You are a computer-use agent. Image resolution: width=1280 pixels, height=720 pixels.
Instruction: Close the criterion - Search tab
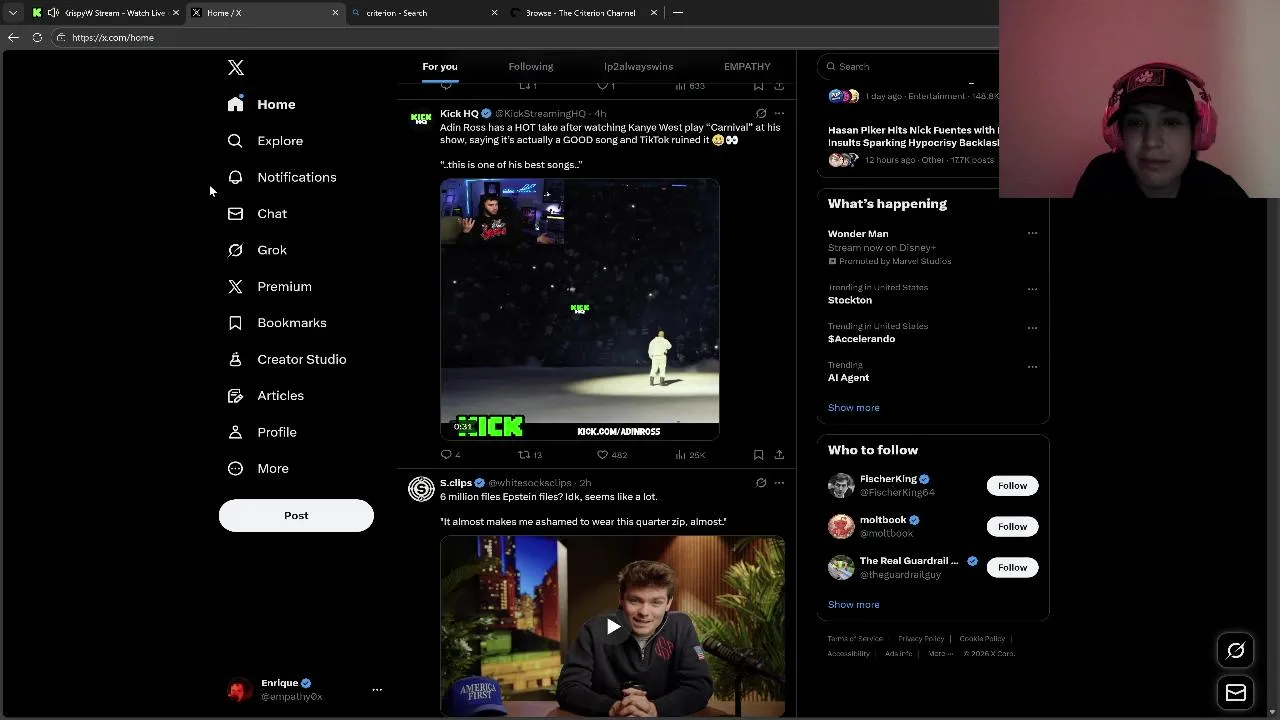494,13
